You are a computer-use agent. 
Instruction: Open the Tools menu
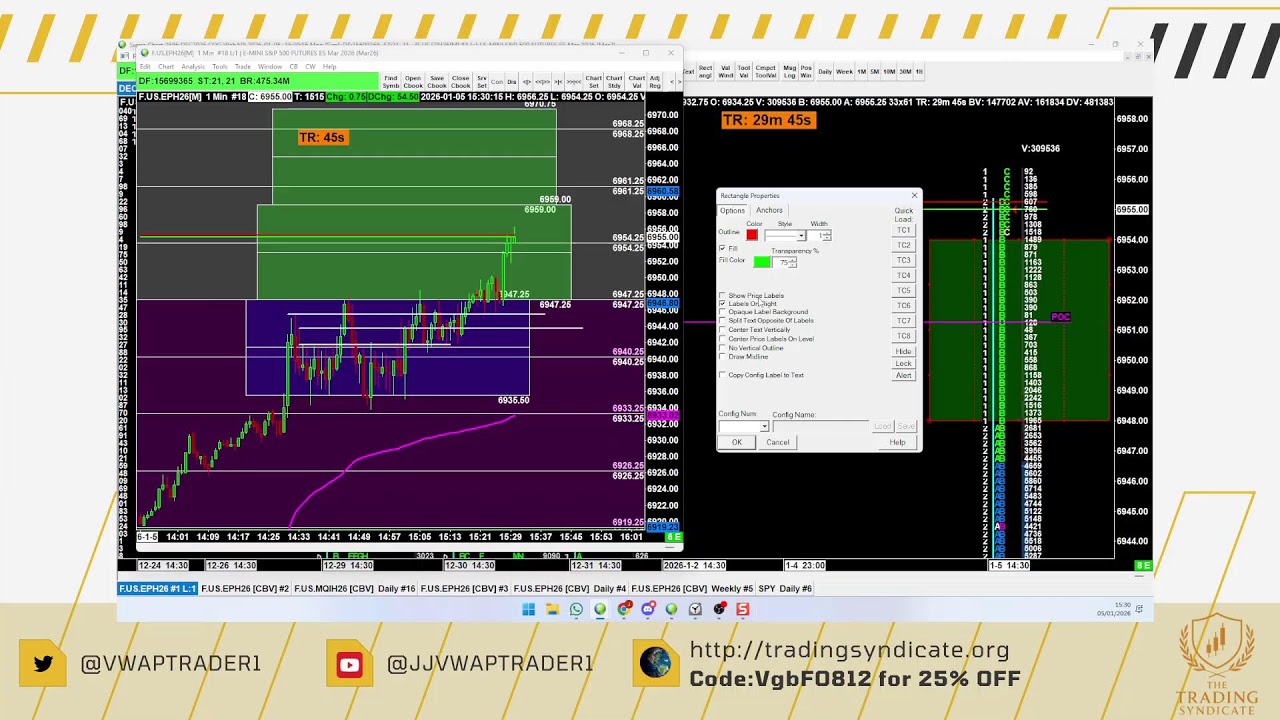click(x=220, y=67)
